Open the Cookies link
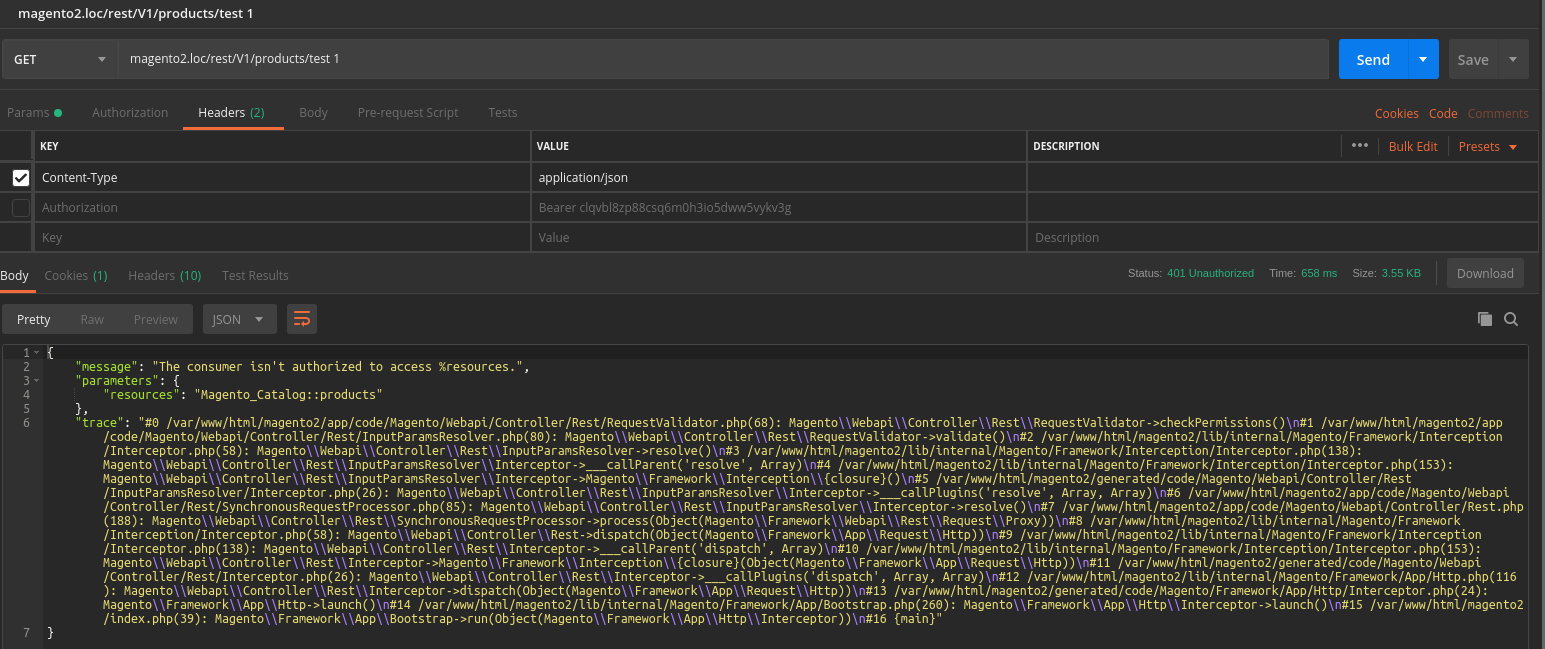1545x649 pixels. click(x=1396, y=113)
